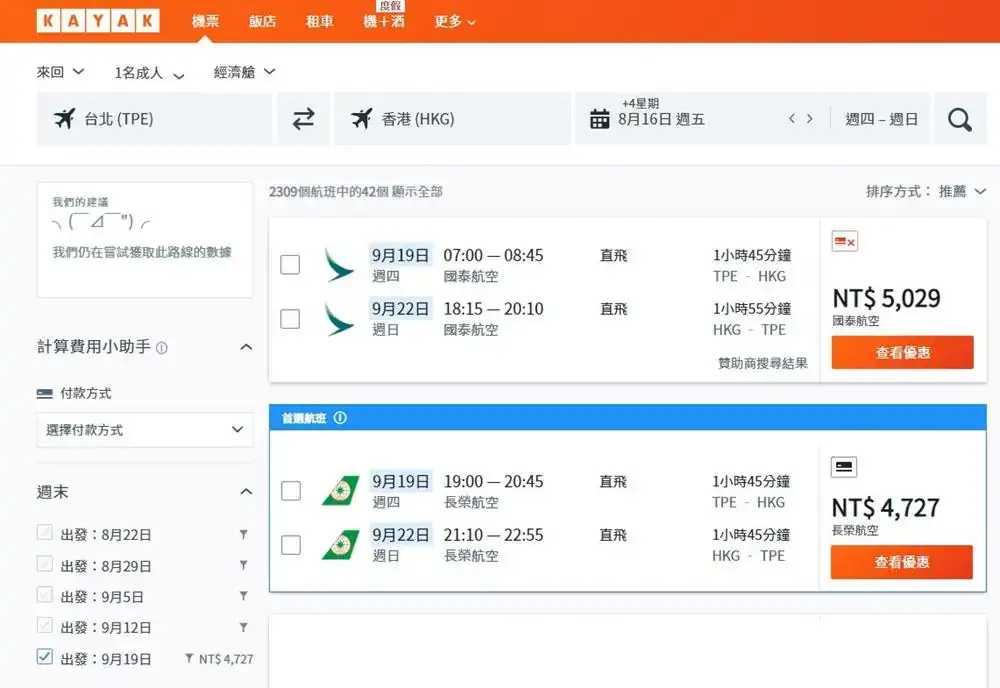Viewport: 1000px width, 688px height.
Task: Click the 首選航班 info icon
Action: pos(341,418)
